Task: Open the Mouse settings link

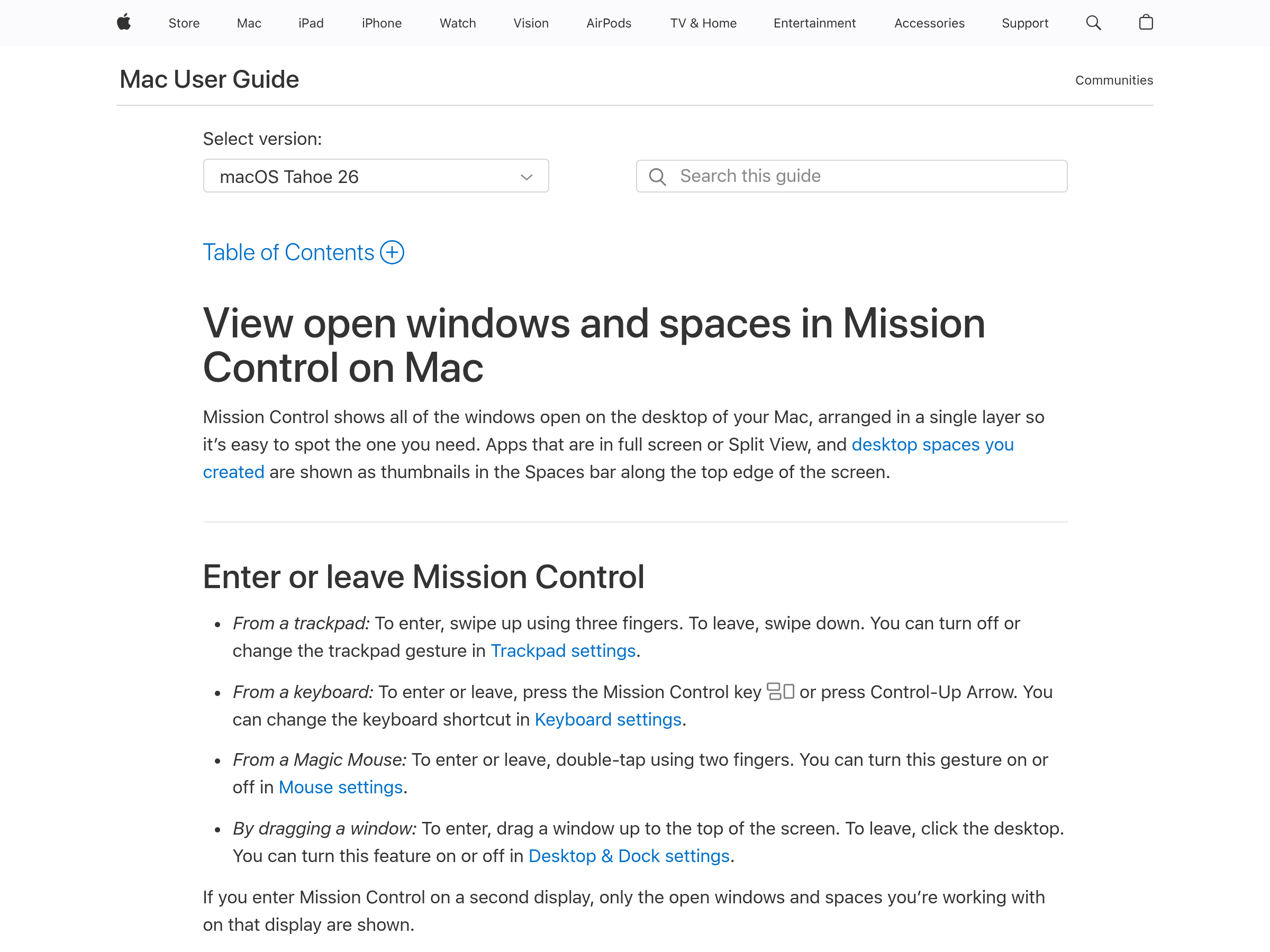Action: coord(340,787)
